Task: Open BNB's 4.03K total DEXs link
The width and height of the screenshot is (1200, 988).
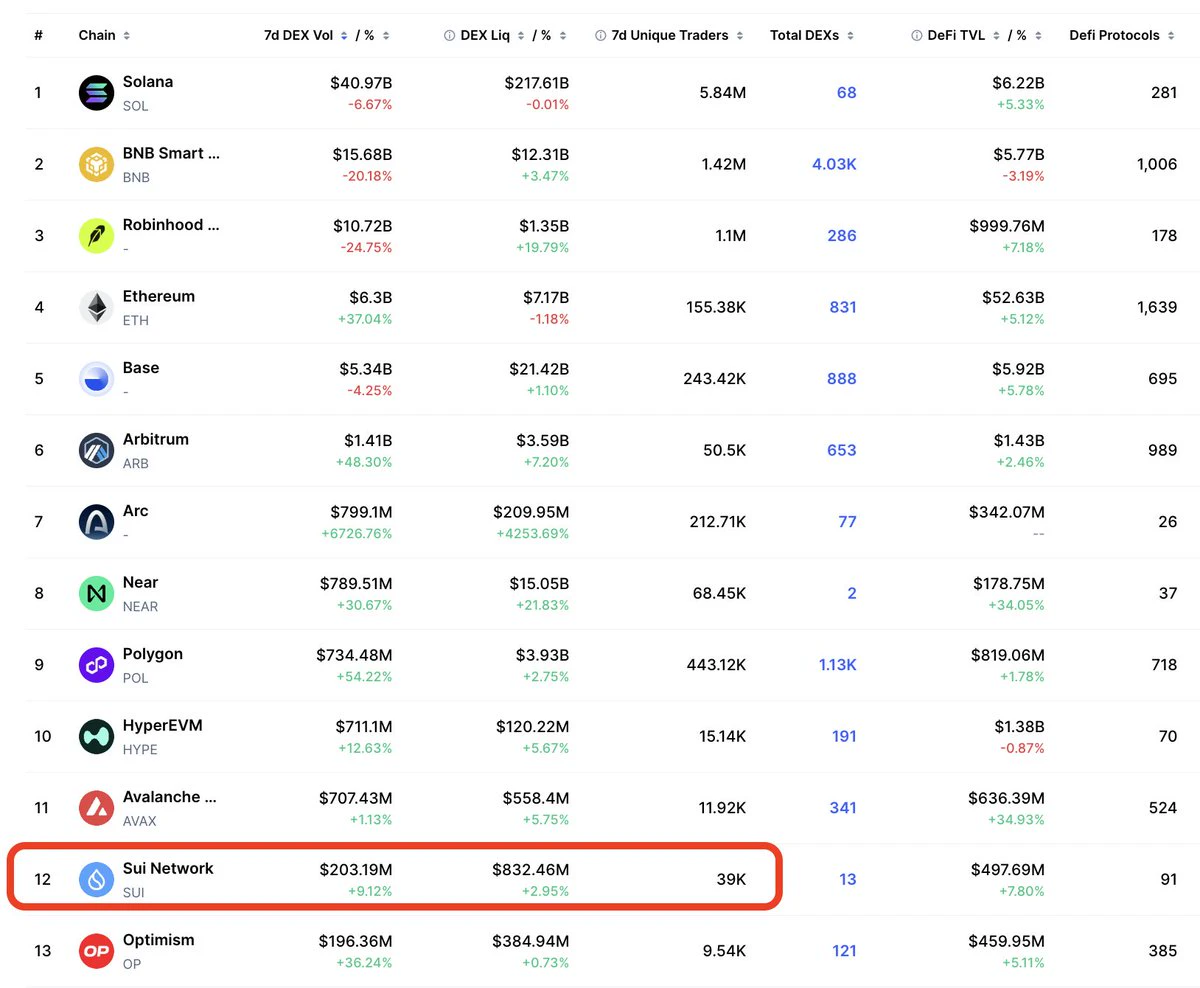Action: pos(834,164)
